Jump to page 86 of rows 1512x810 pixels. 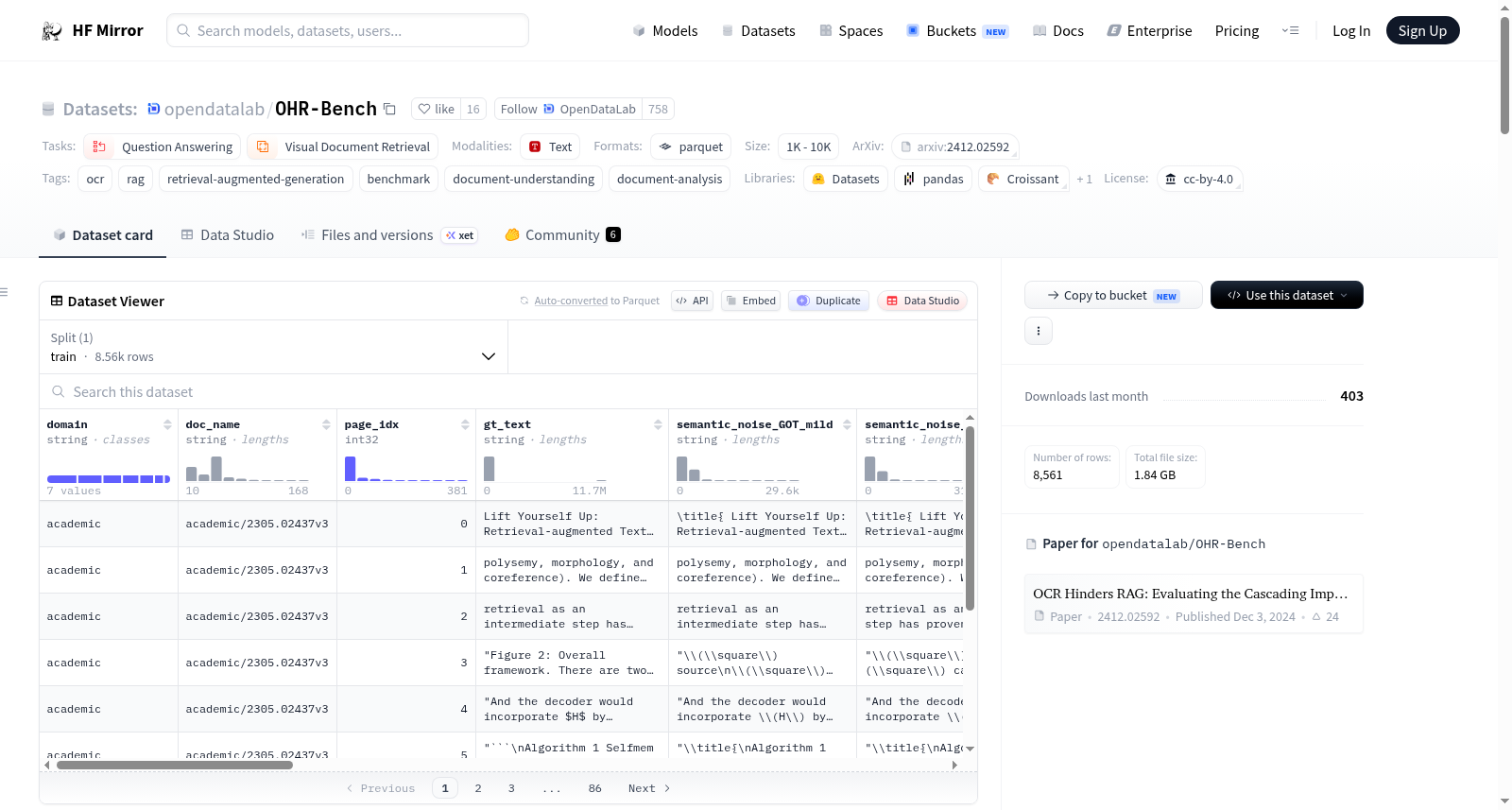tap(594, 788)
